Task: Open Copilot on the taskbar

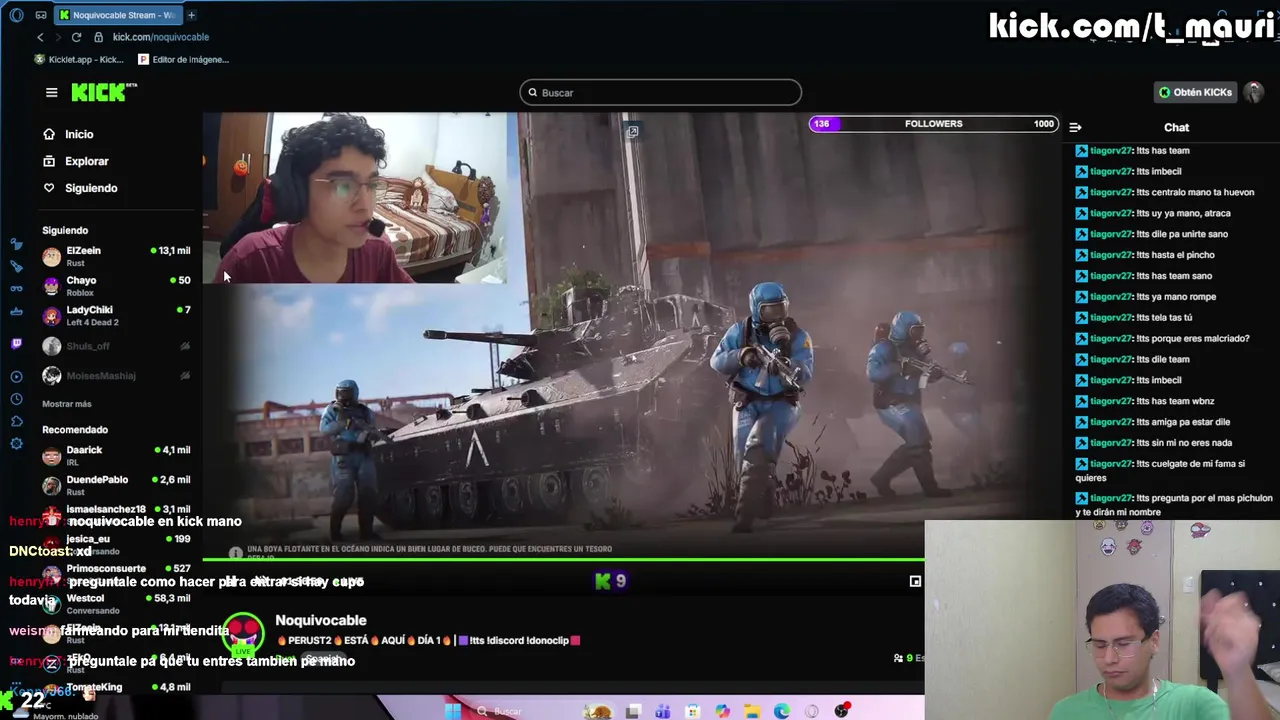Action: pos(722,711)
